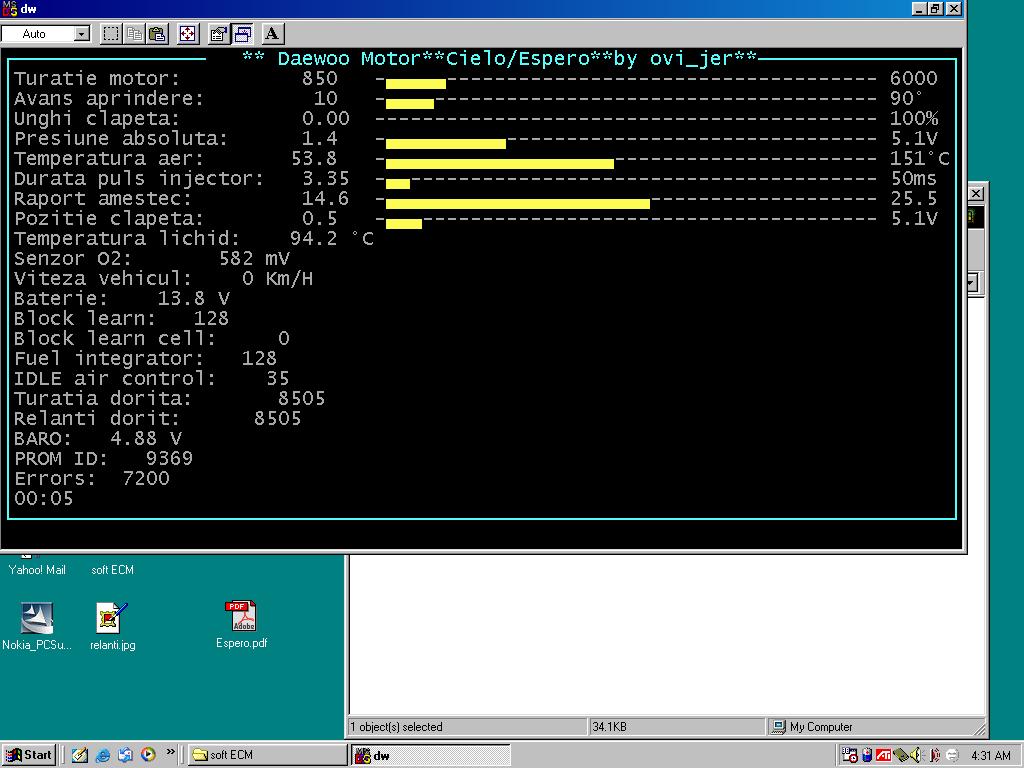1024x768 pixels.
Task: Switch dw window to Full screen
Action: point(188,34)
